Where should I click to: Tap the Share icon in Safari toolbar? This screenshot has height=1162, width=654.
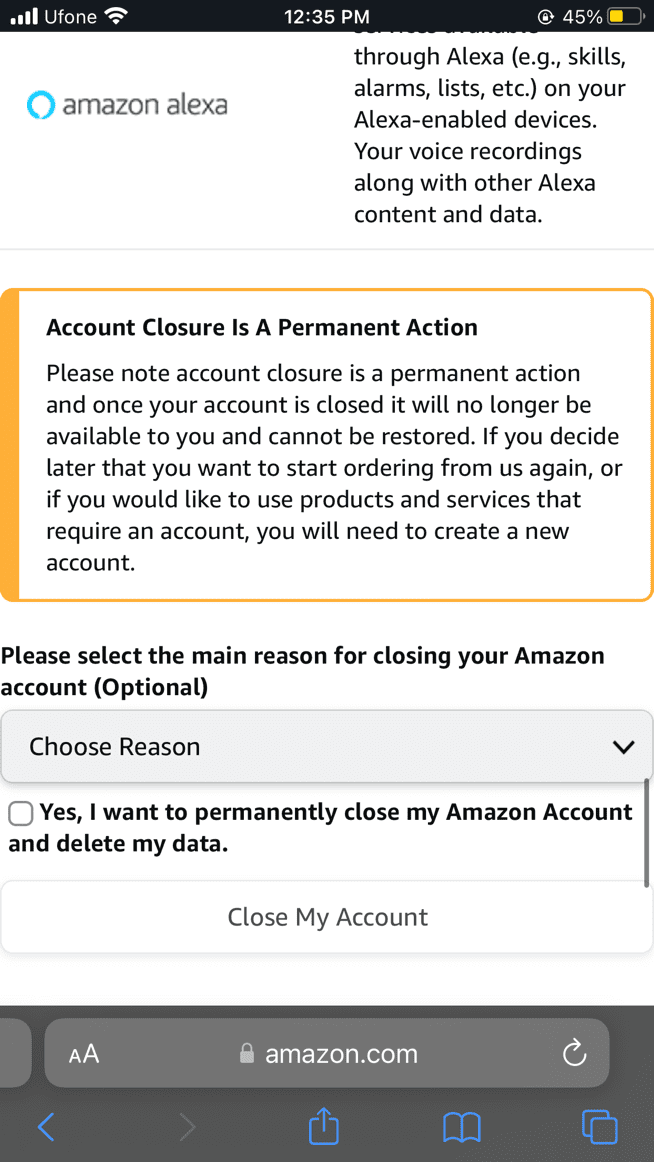coord(322,1126)
